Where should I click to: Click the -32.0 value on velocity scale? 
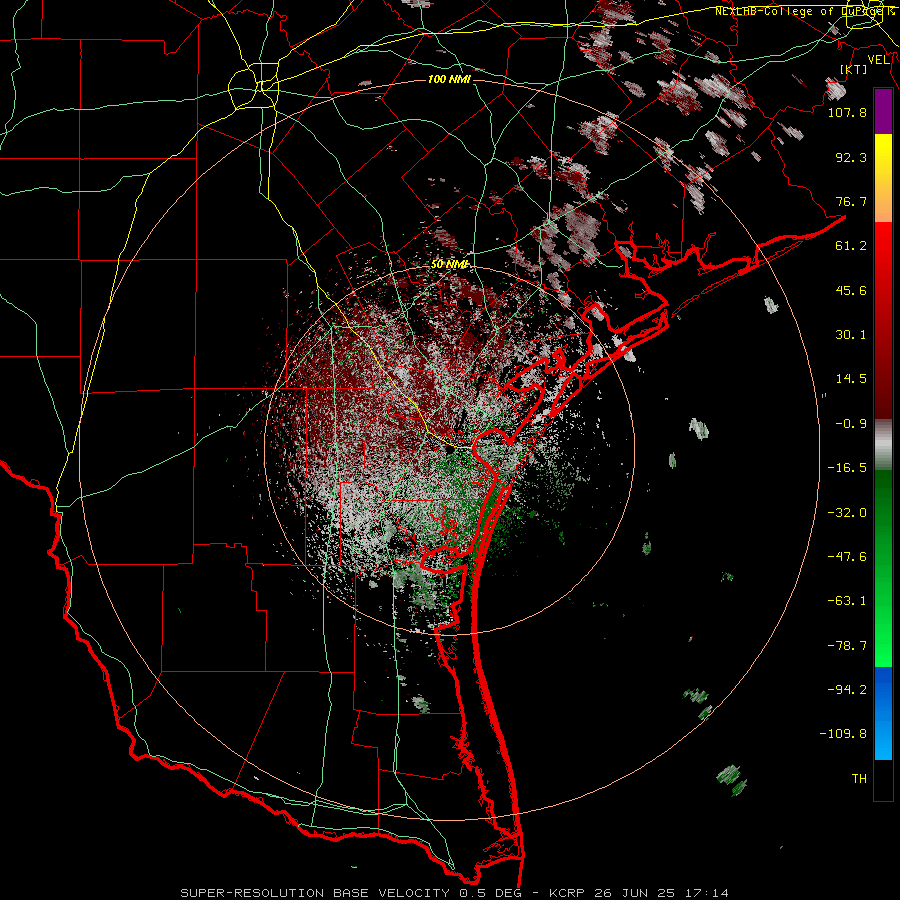[x=847, y=513]
